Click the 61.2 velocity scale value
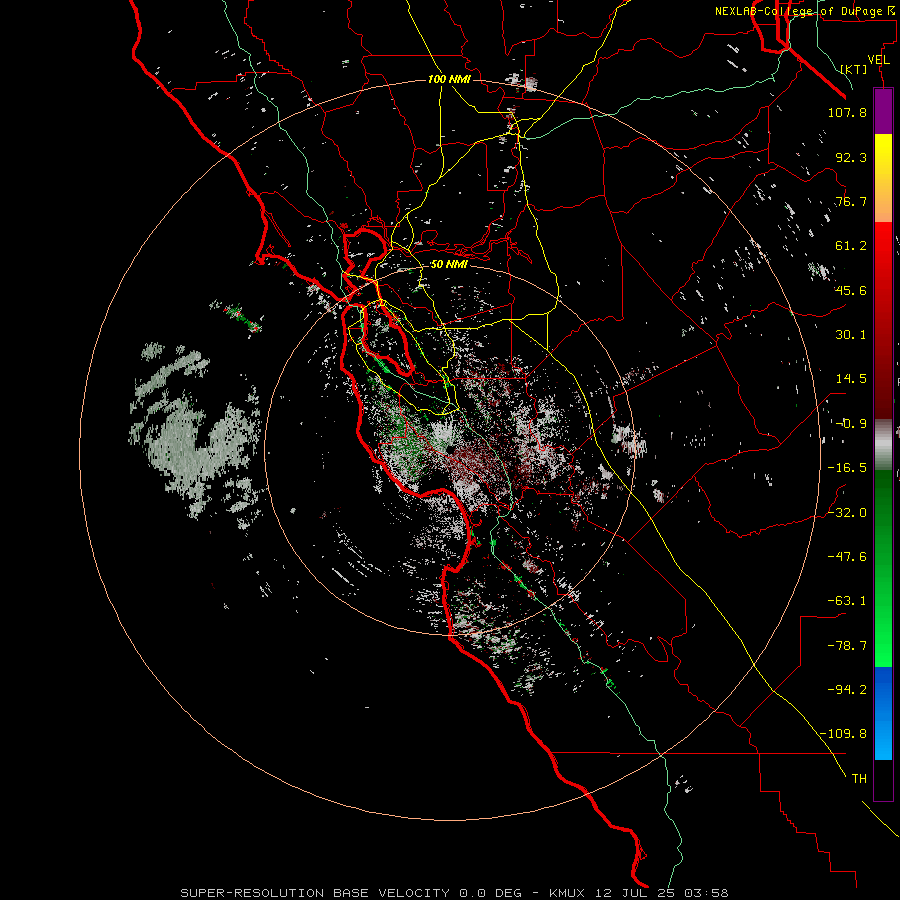 point(851,246)
